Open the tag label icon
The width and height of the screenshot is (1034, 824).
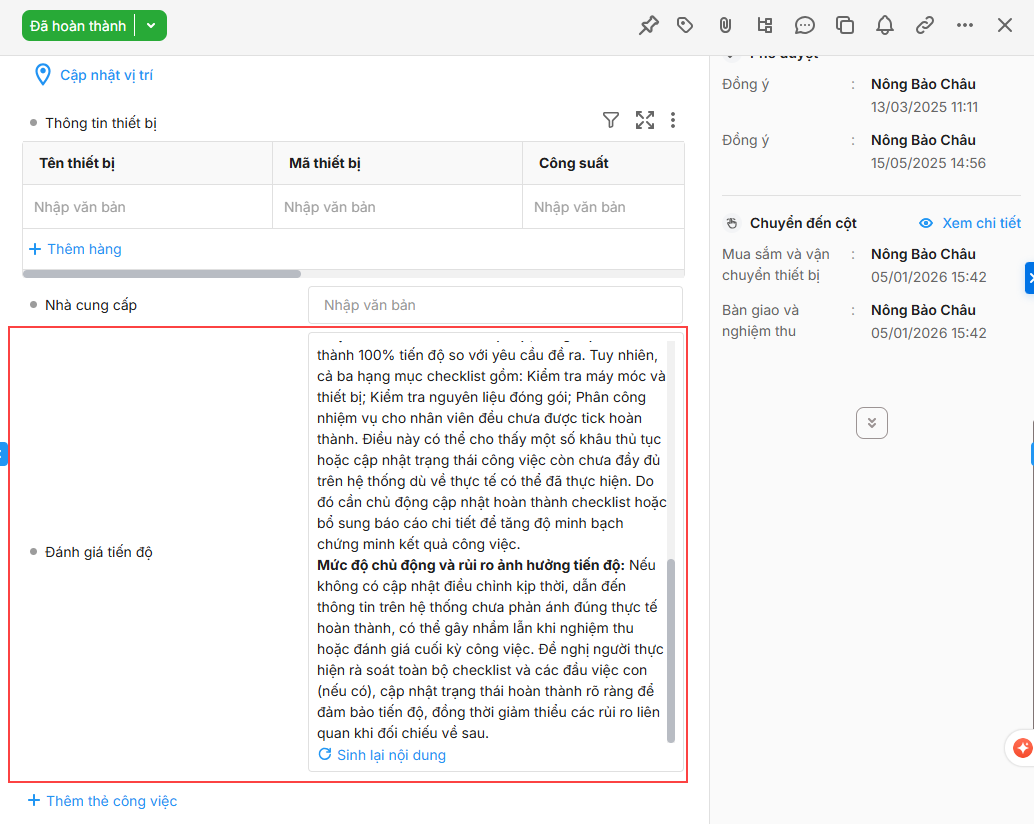click(x=685, y=25)
